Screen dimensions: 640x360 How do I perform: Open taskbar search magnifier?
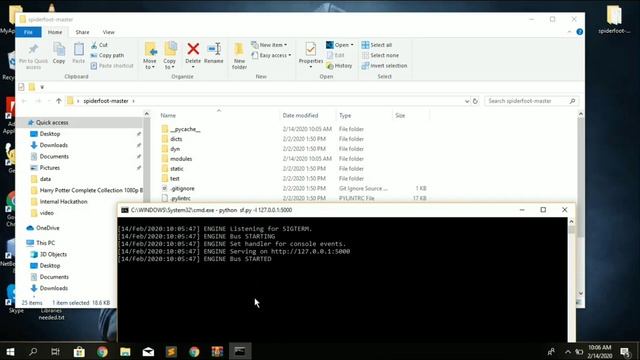tap(33, 351)
